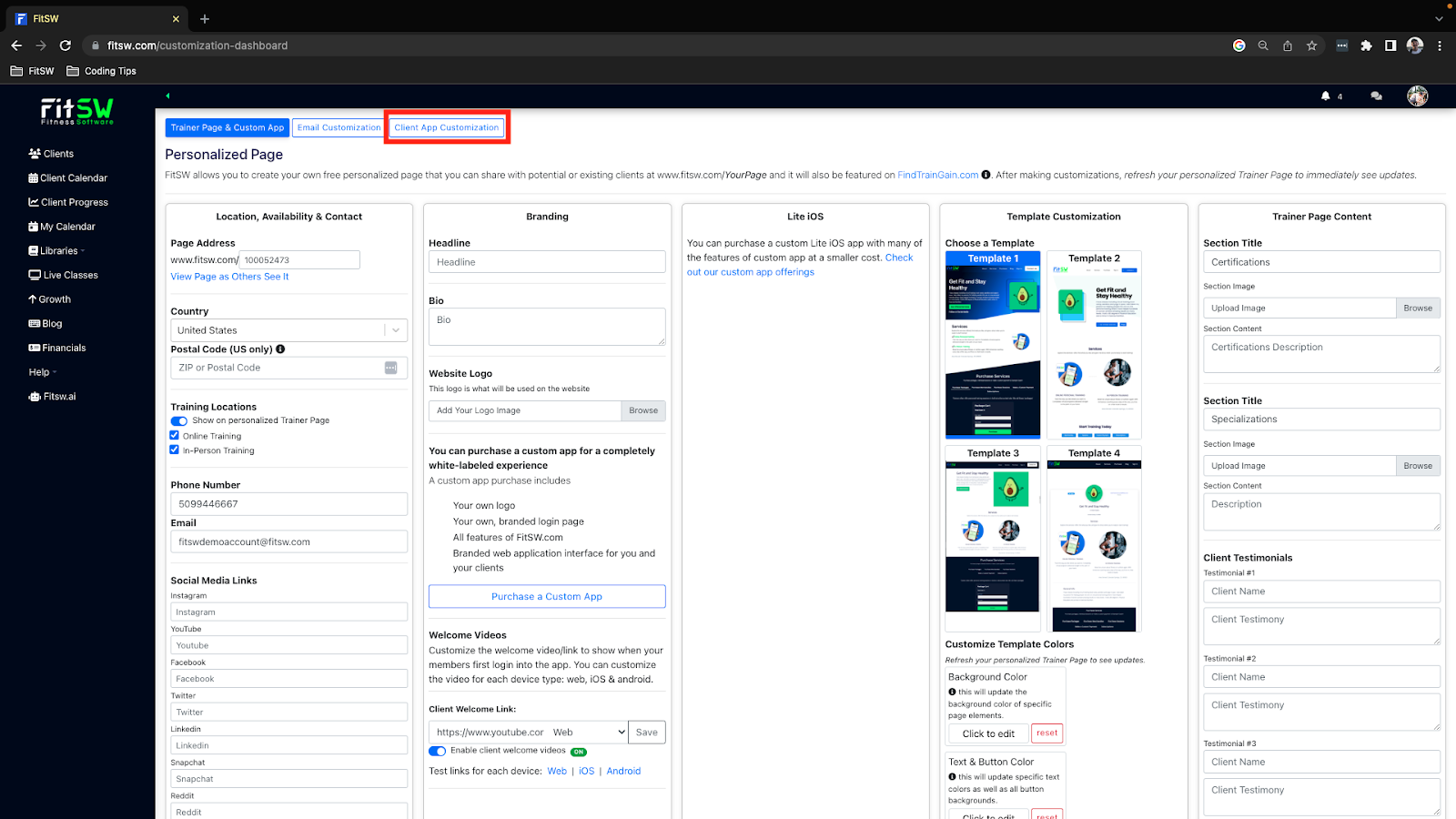Open the FindTrainGain.com link

(938, 175)
